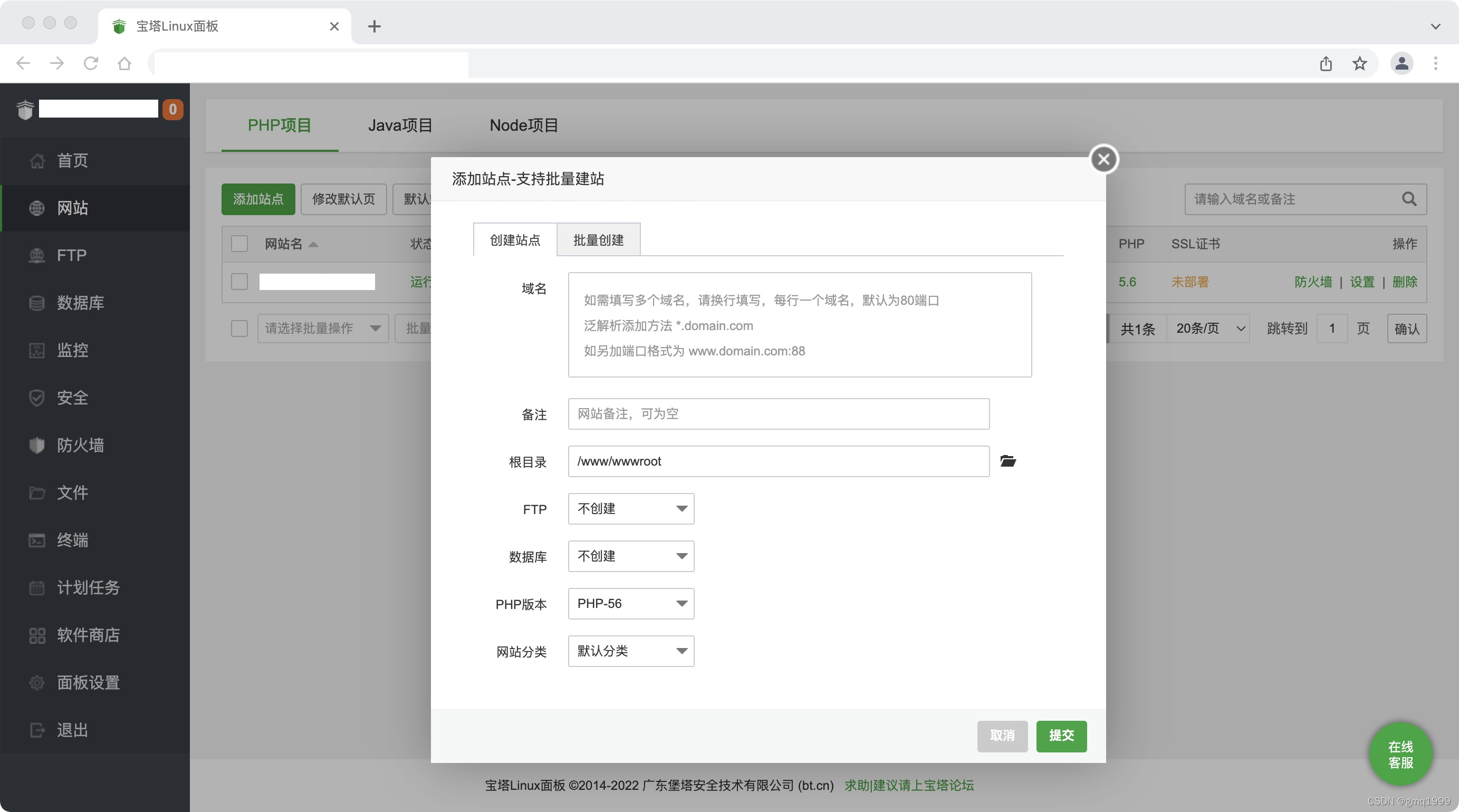Tick the checkbox beside batch operation selector

[x=239, y=328]
